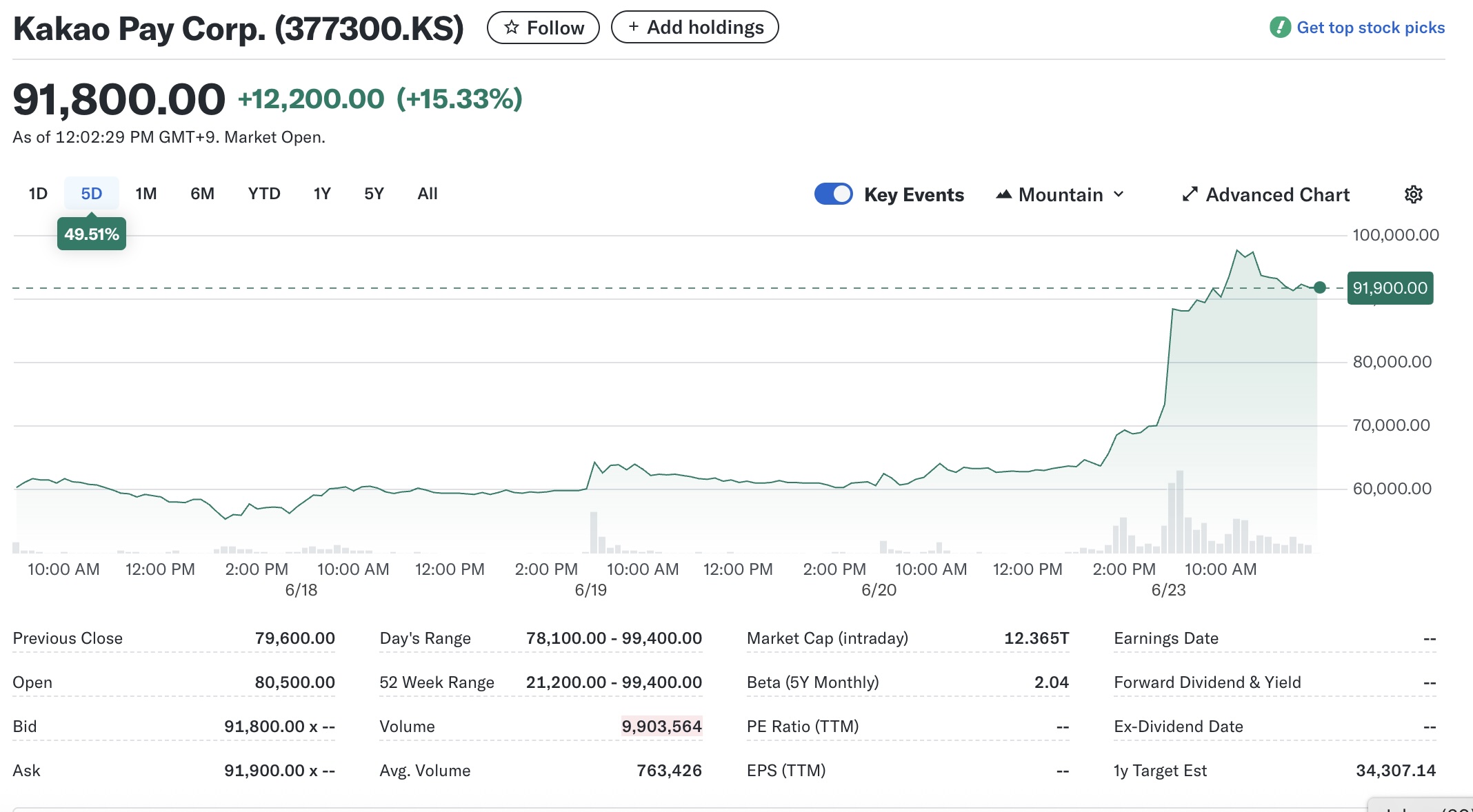Open the Mountain chart type dropdown
The width and height of the screenshot is (1473, 812).
[1061, 195]
